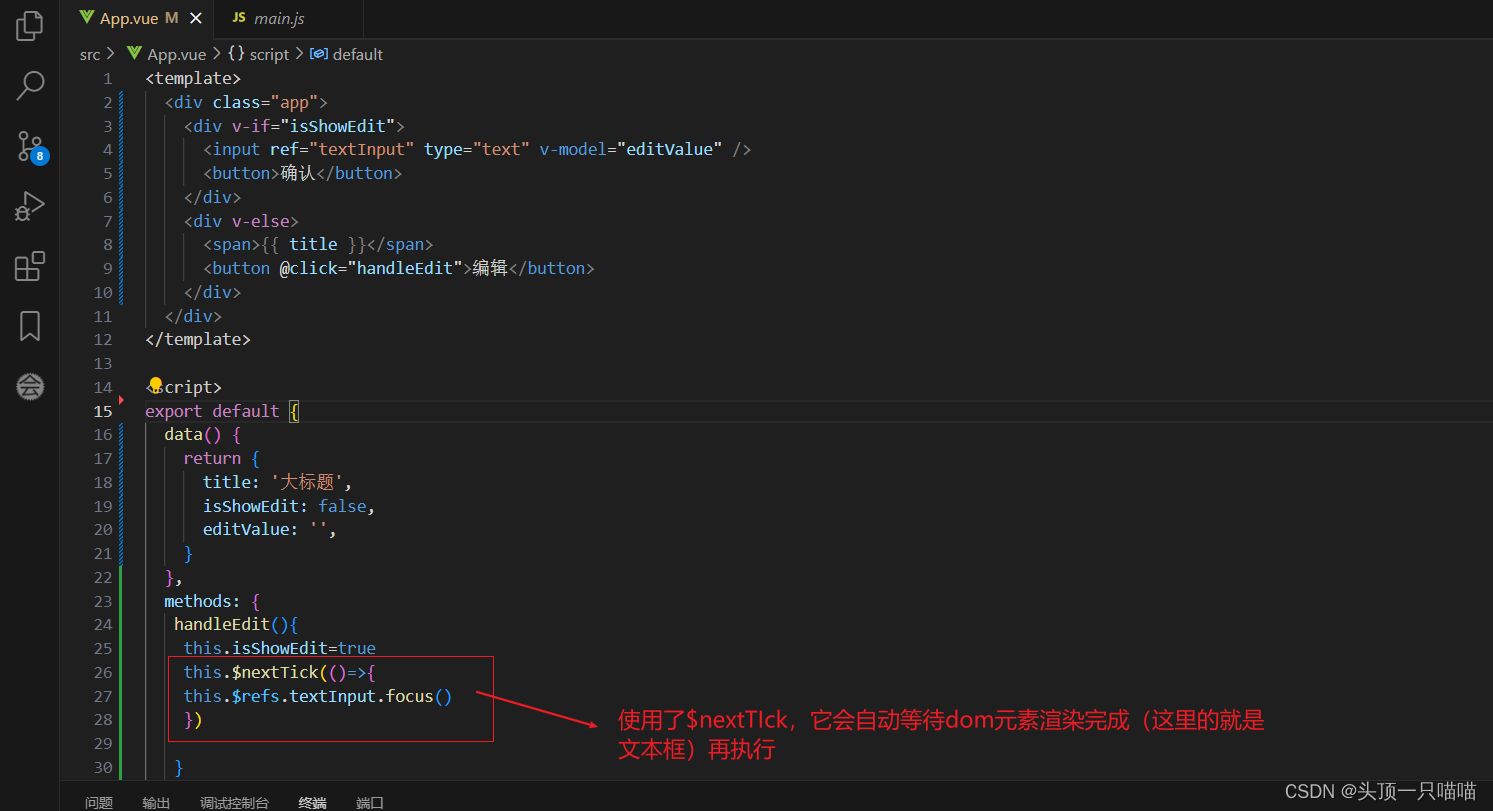Screen dimensions: 1493x811
Task: Open the default breadcrumb dropdown
Action: [x=356, y=54]
